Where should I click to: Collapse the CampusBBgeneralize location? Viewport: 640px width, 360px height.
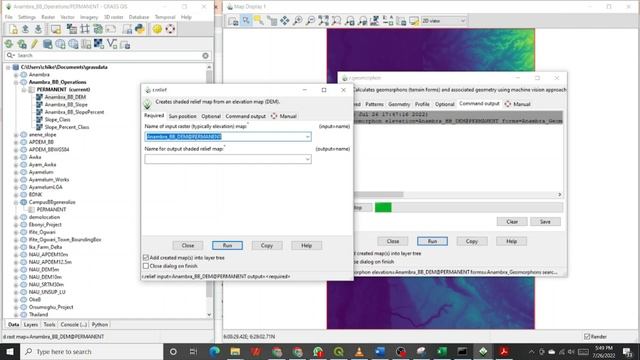pos(16,202)
